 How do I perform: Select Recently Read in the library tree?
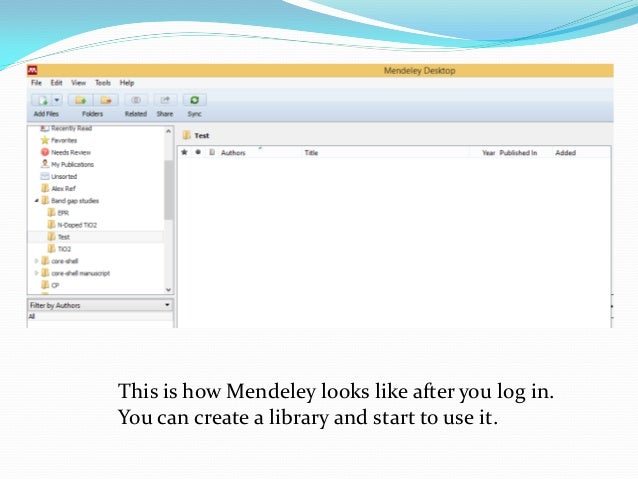pyautogui.click(x=71, y=129)
